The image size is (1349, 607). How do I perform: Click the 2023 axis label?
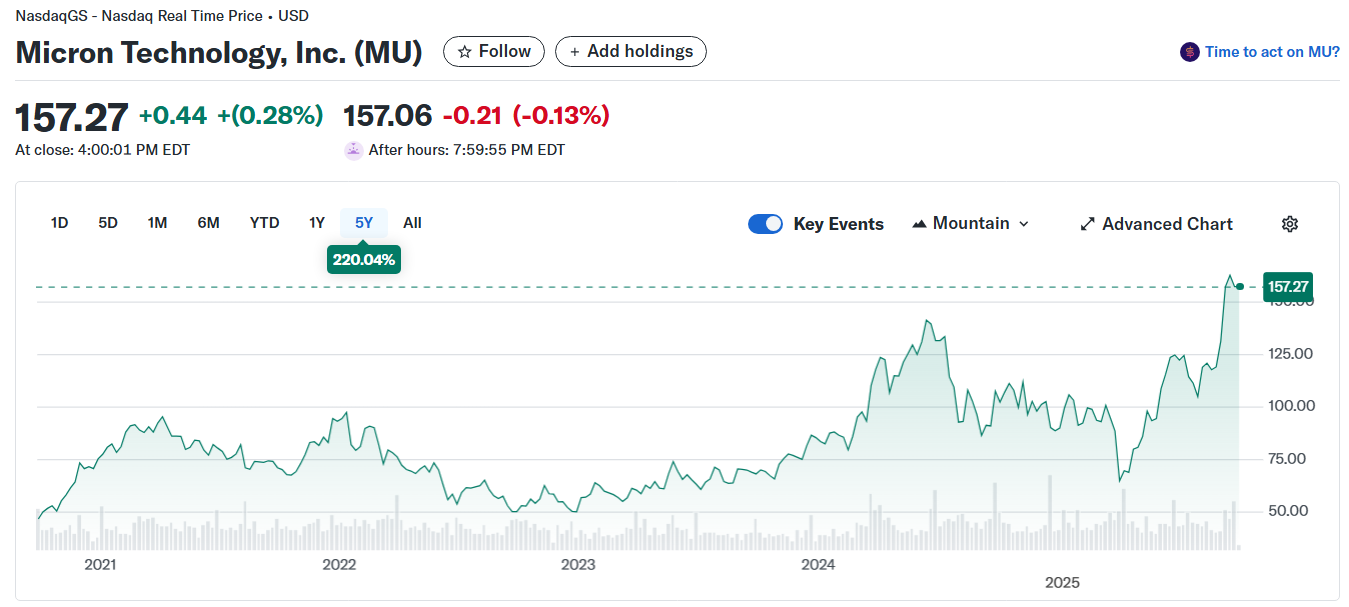coord(578,564)
